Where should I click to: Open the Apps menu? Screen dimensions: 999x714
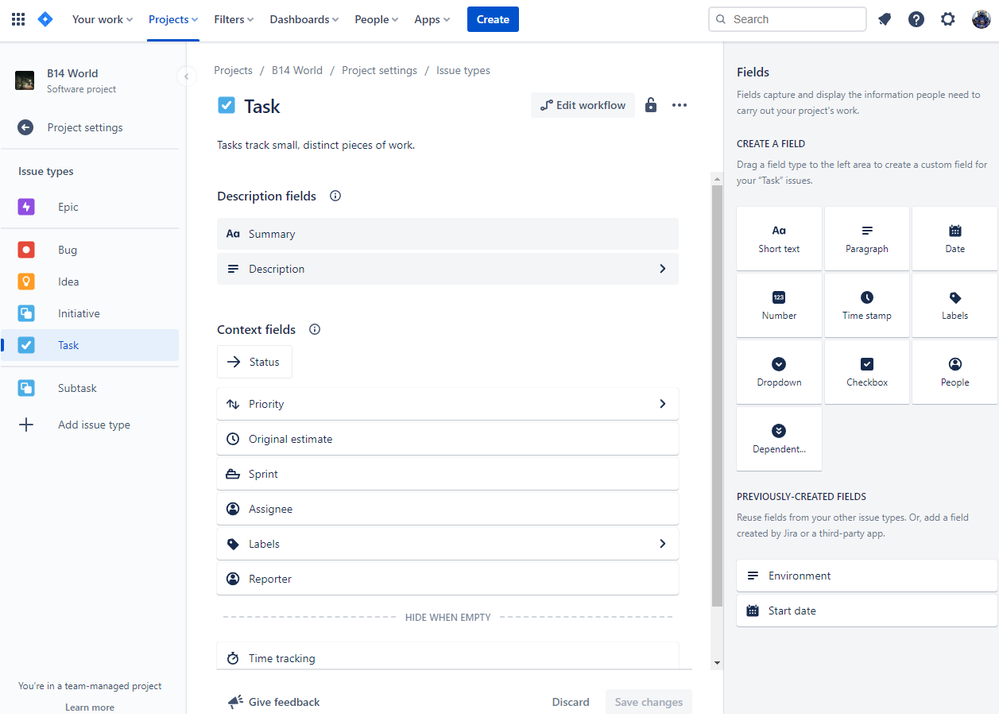(432, 19)
